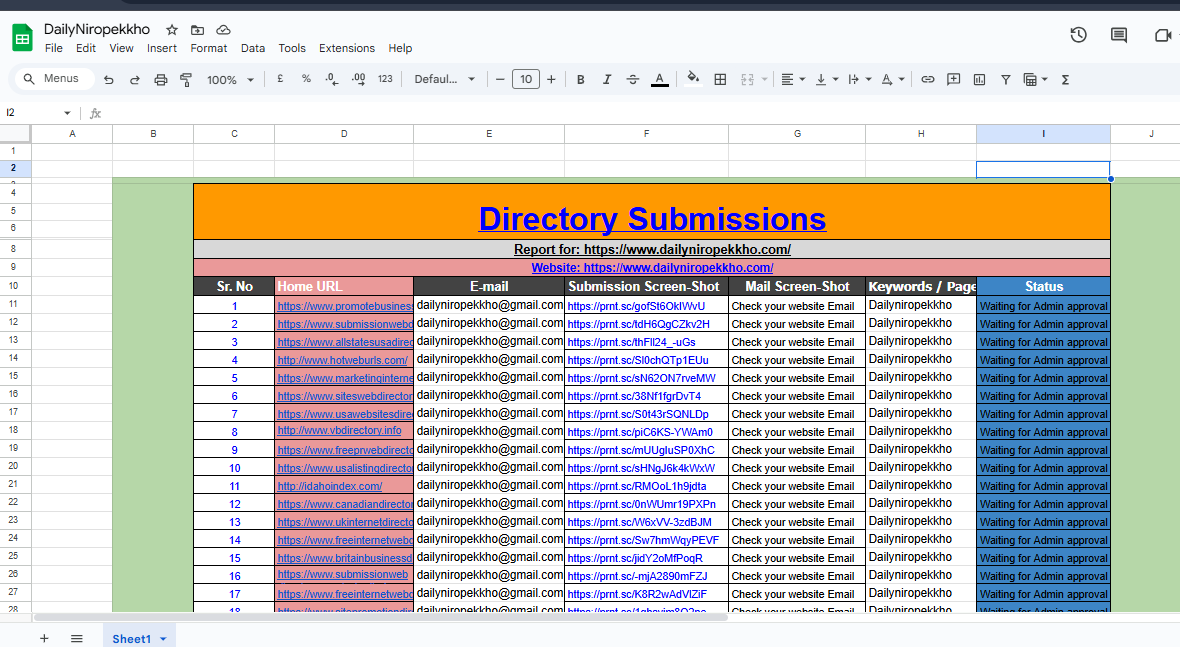Open the Extensions menu
The height and width of the screenshot is (647, 1180).
click(x=346, y=48)
